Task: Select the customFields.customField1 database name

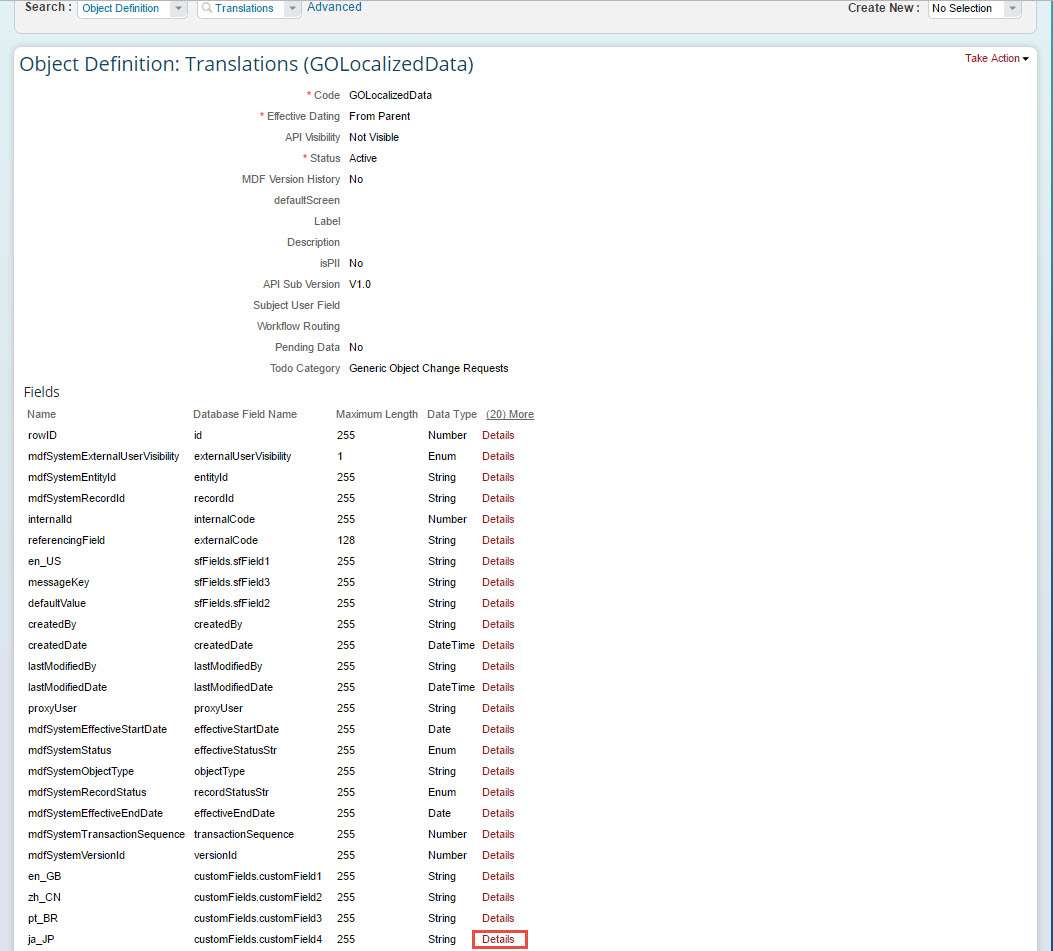Action: pos(258,876)
